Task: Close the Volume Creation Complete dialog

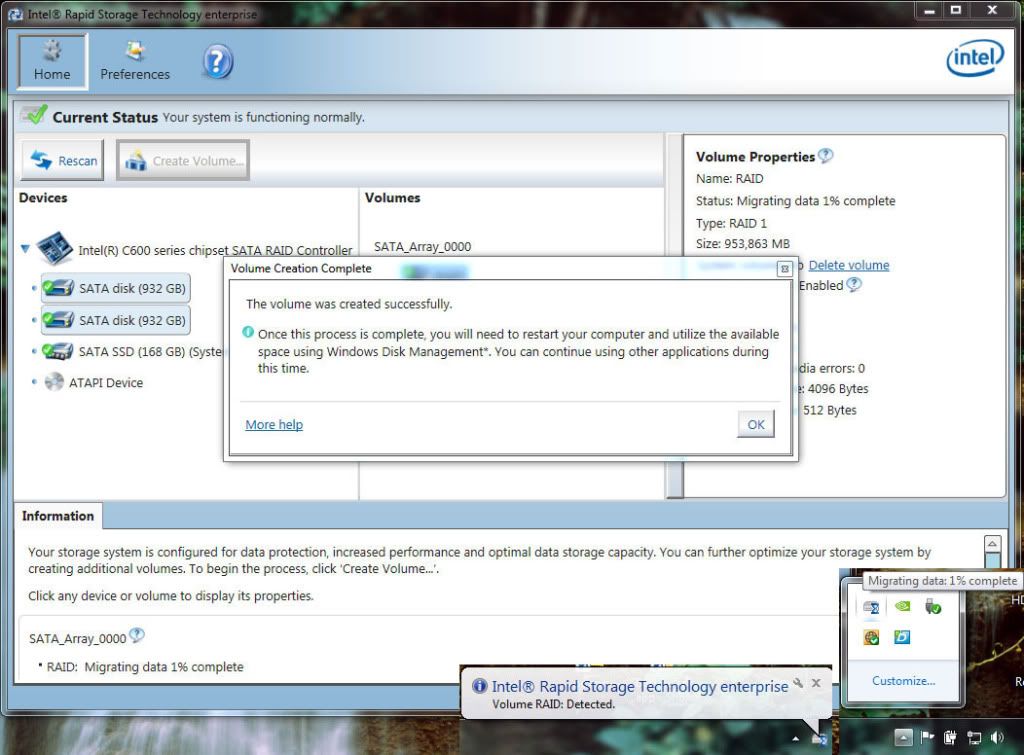Action: pyautogui.click(x=784, y=268)
